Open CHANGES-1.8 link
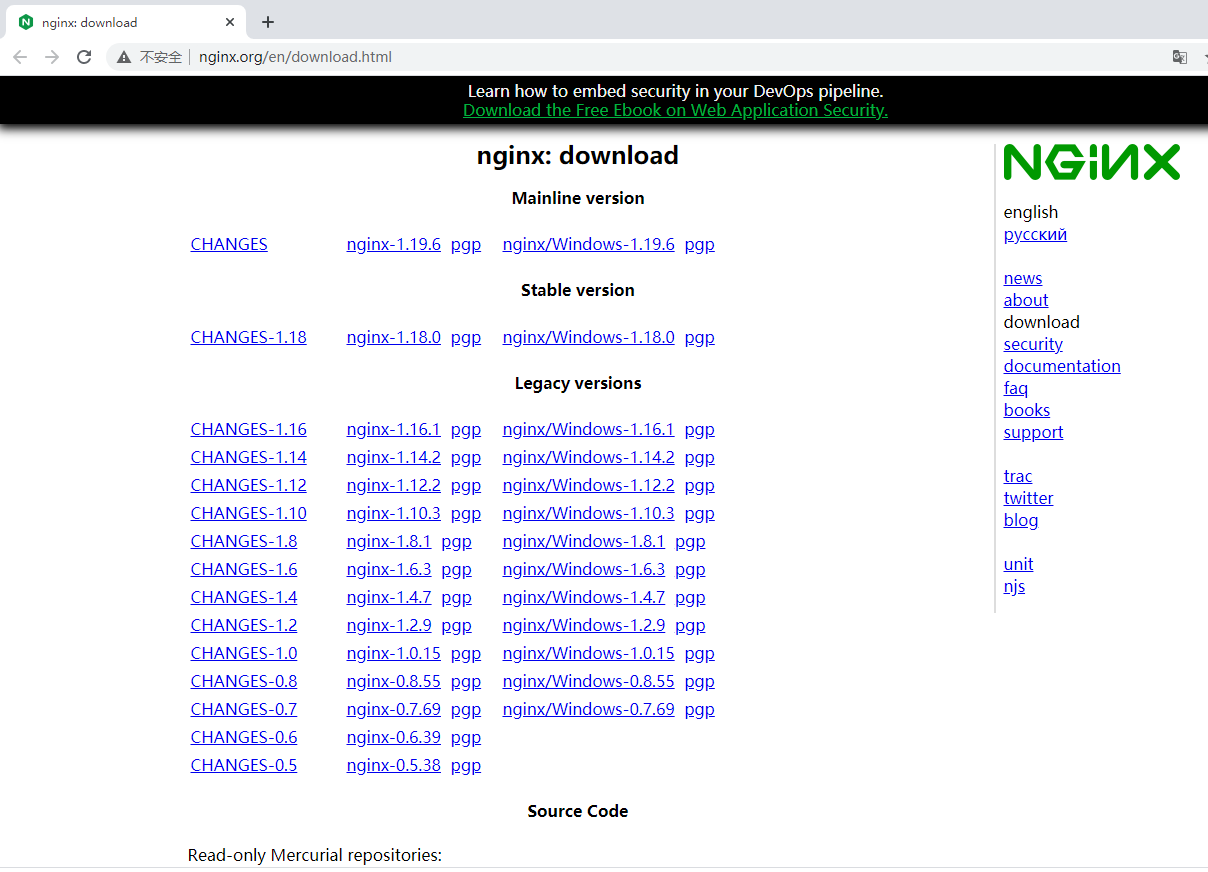This screenshot has height=872, width=1208. [x=243, y=541]
